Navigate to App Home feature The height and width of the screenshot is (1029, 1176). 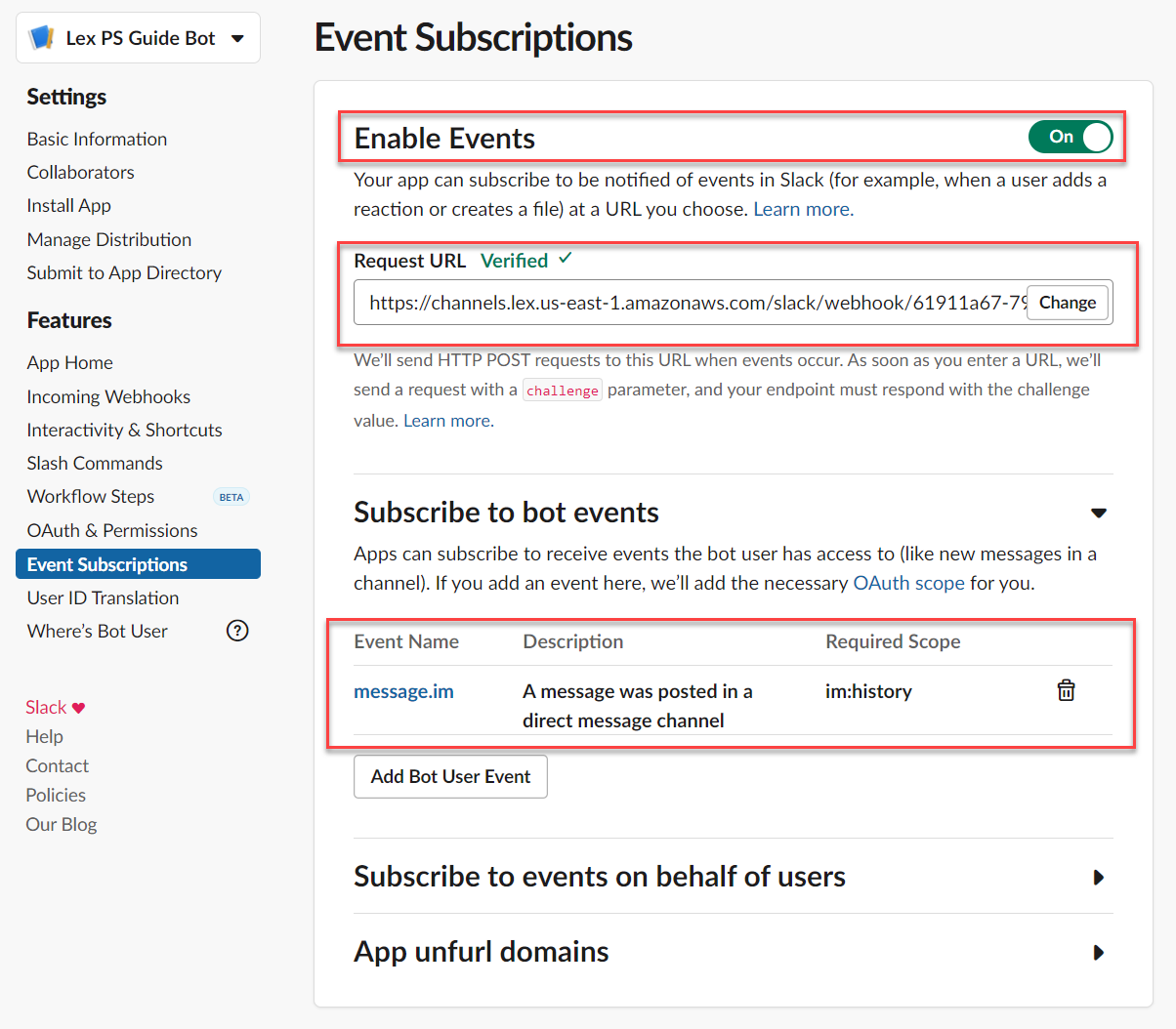coord(70,362)
